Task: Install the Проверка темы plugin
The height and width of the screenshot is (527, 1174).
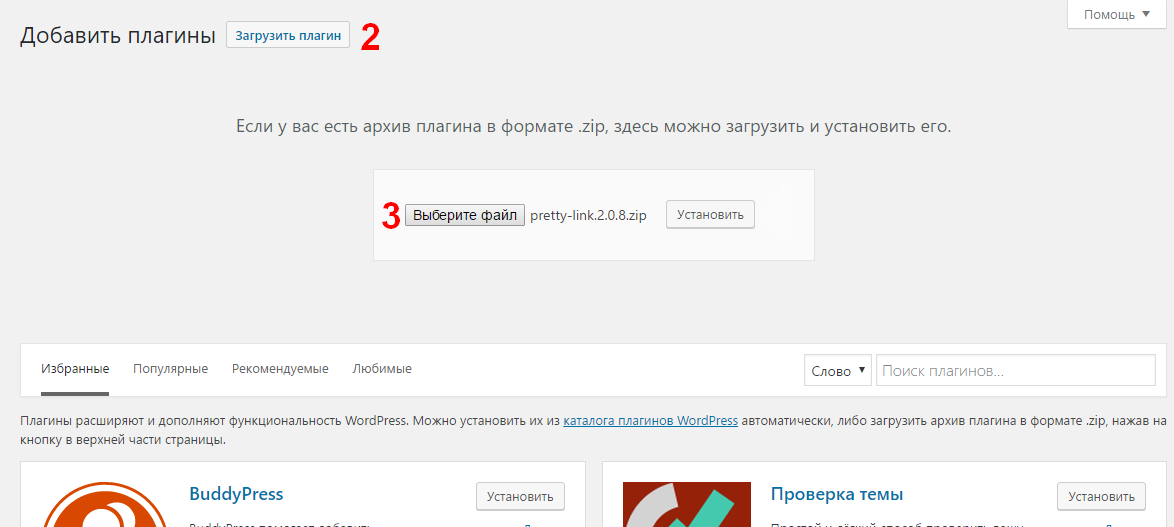Action: [1101, 496]
